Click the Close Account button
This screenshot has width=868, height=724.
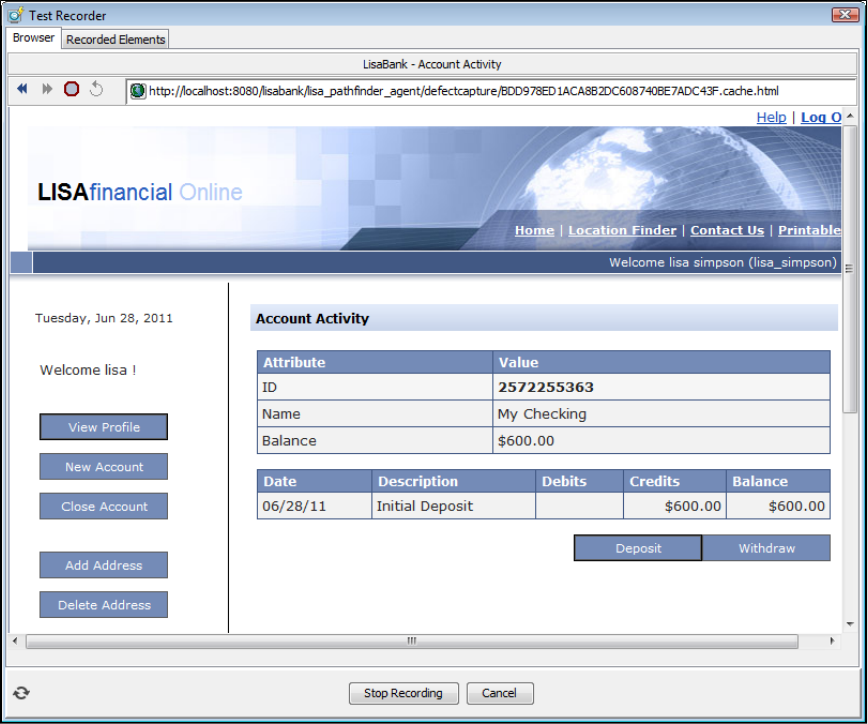pyautogui.click(x=104, y=506)
